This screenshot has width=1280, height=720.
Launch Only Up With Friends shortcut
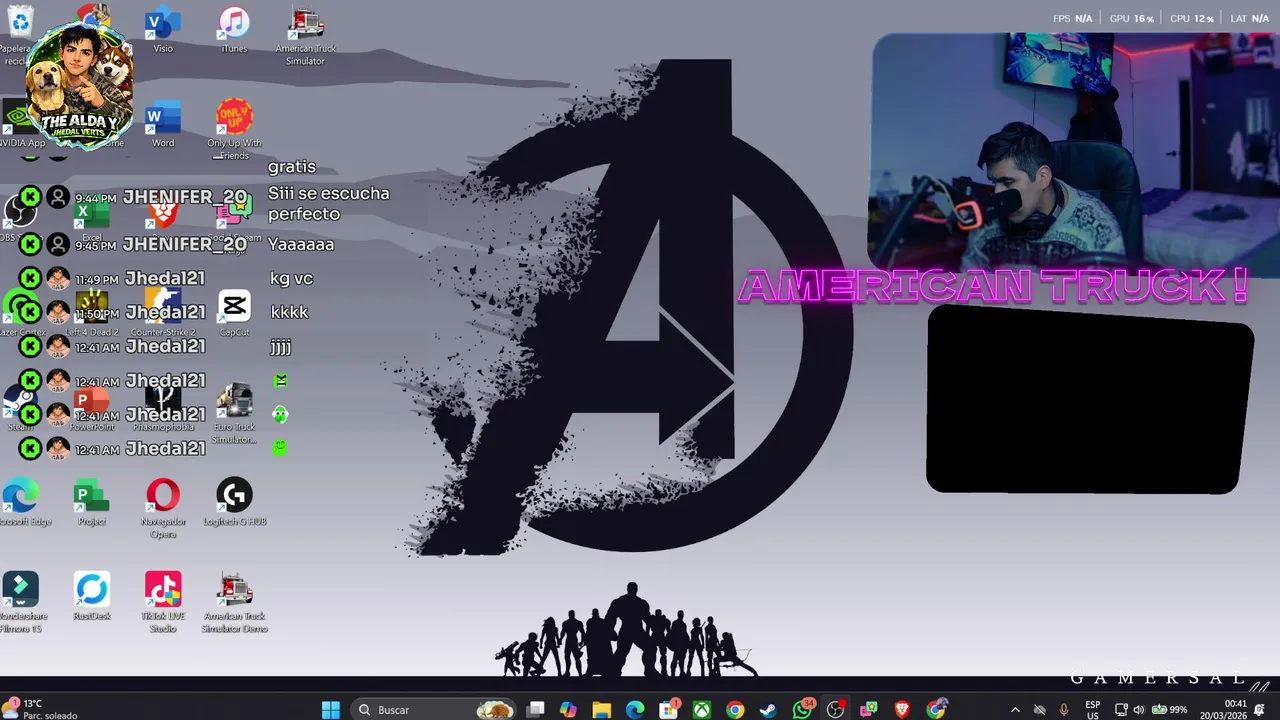234,130
